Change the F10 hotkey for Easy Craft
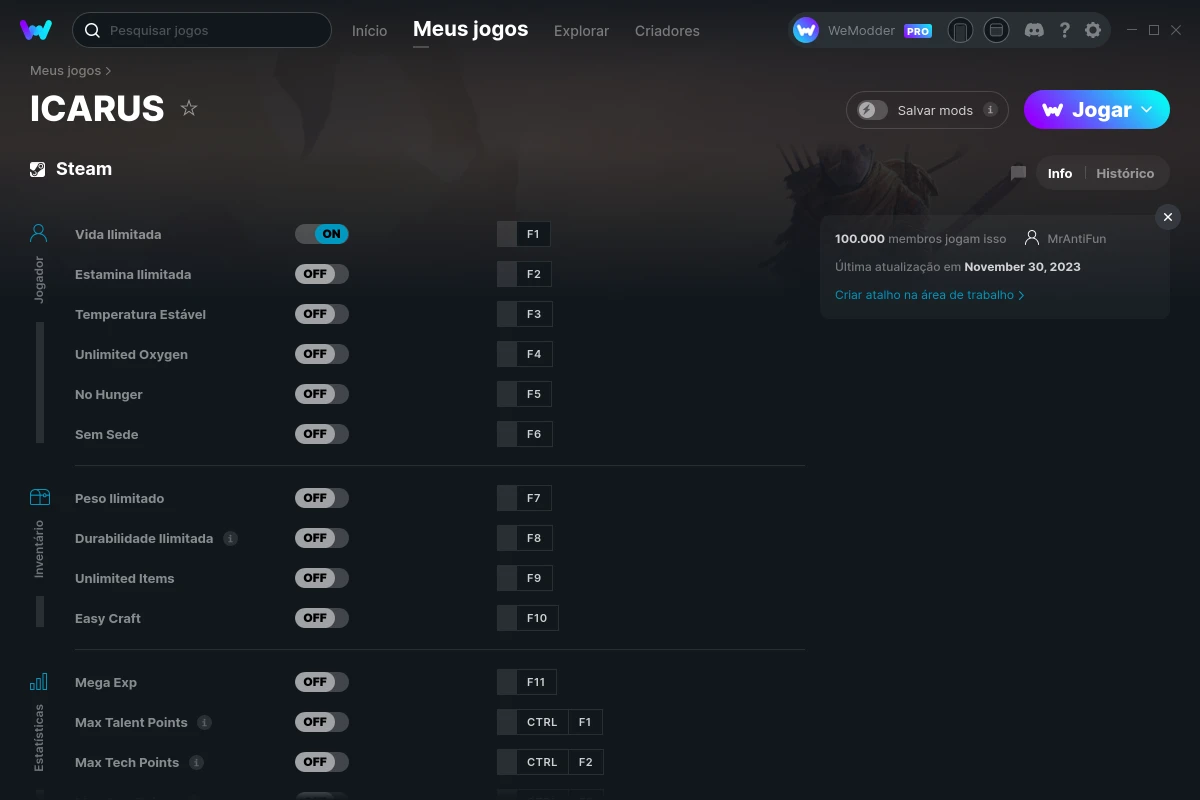The image size is (1200, 800). tap(528, 618)
